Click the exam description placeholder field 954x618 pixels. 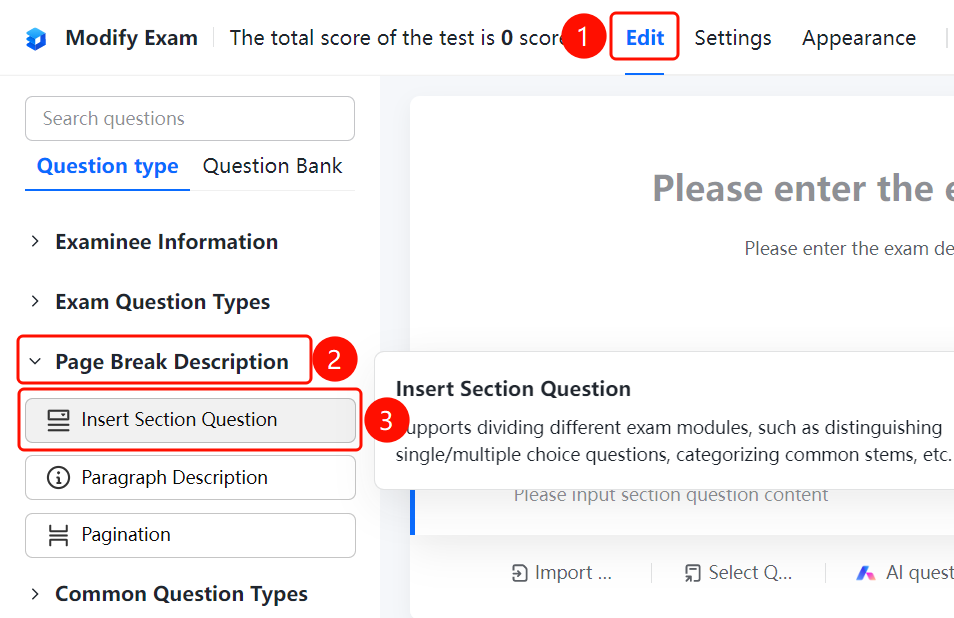[x=849, y=249]
